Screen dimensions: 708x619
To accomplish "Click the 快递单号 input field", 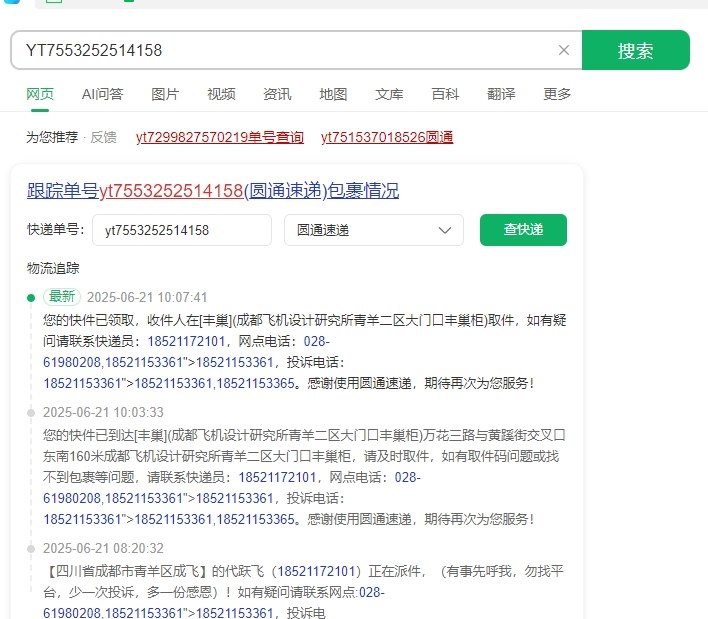I will point(182,230).
